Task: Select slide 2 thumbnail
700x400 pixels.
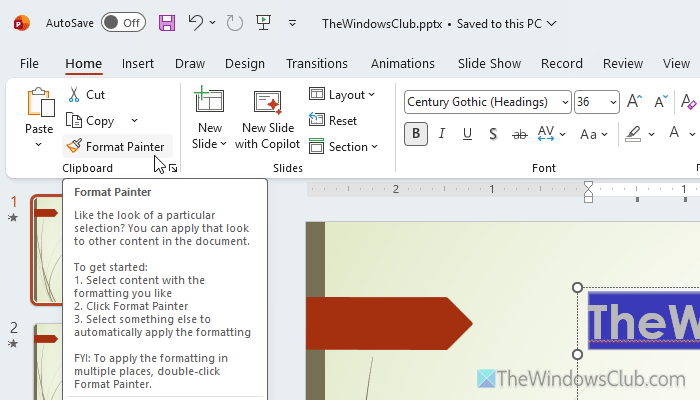Action: [48, 362]
